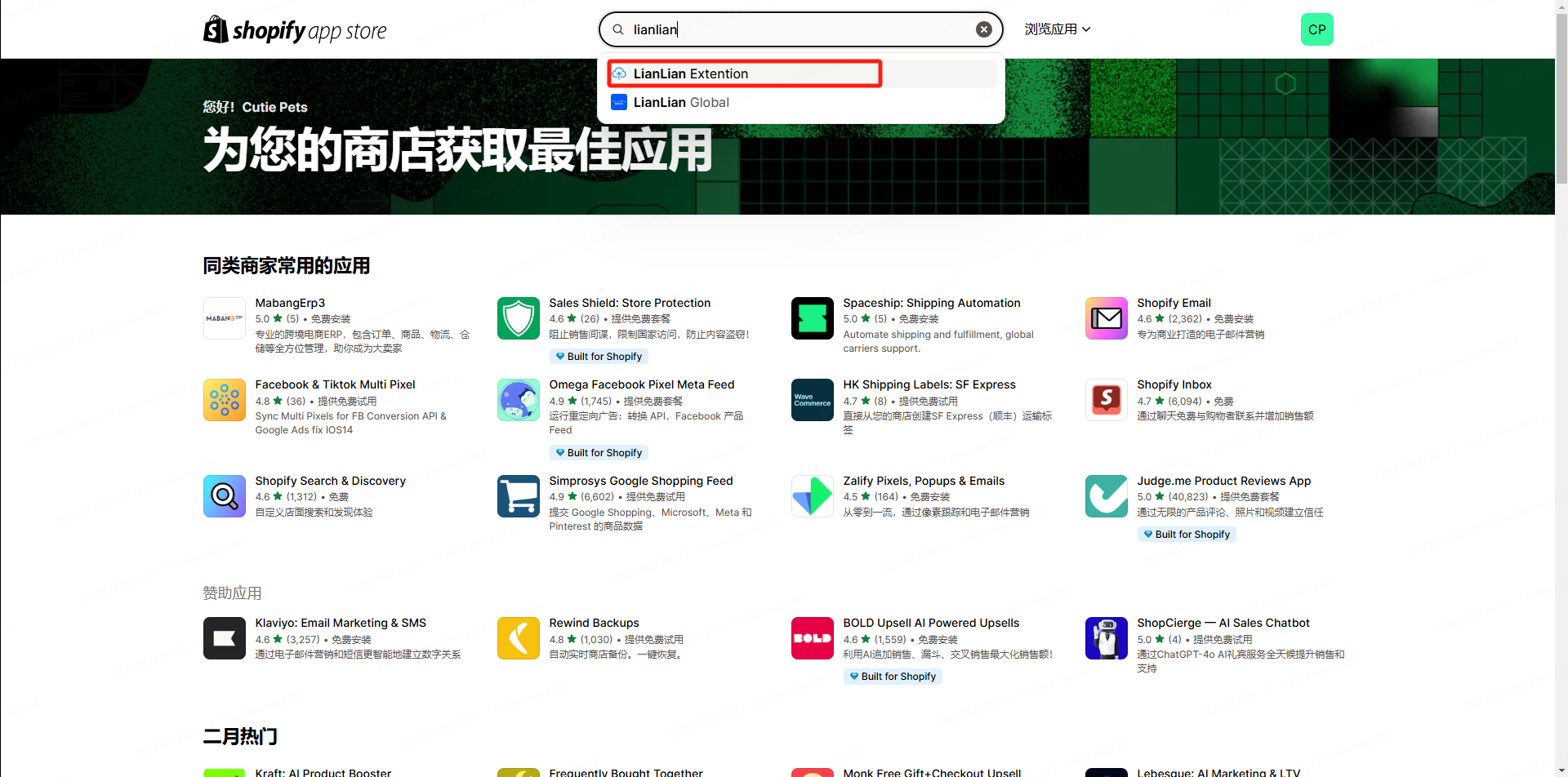Open the MabangErp3 app title link
Image resolution: width=1568 pixels, height=777 pixels.
[x=290, y=303]
